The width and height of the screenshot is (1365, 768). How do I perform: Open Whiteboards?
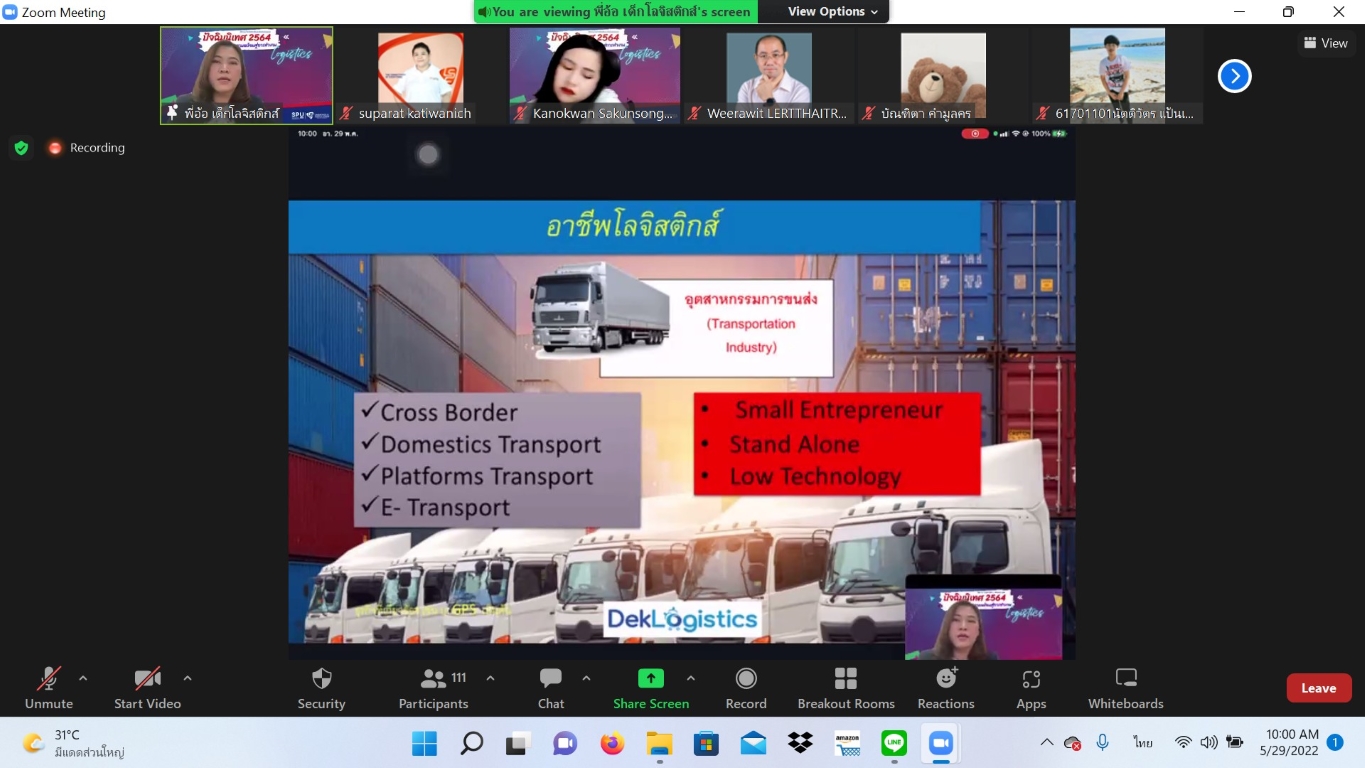point(1126,688)
